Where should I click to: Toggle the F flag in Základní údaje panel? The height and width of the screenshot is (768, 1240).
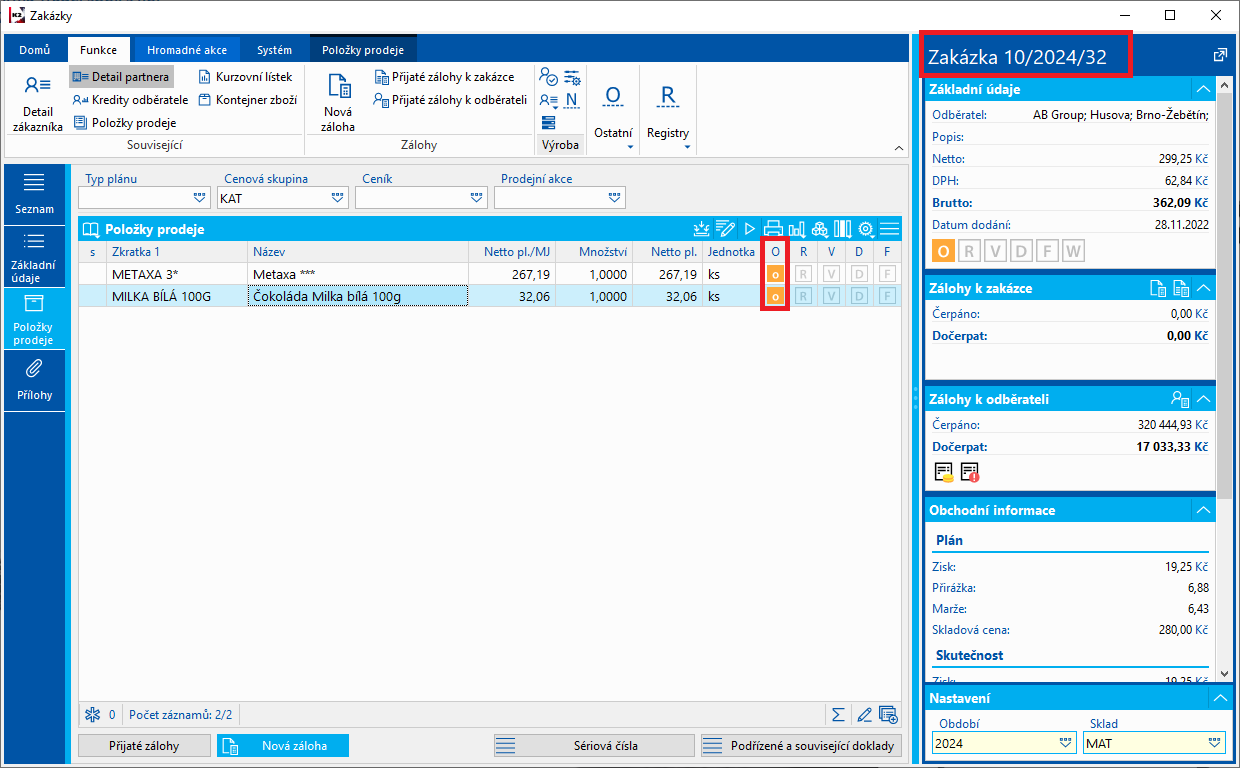(1047, 250)
